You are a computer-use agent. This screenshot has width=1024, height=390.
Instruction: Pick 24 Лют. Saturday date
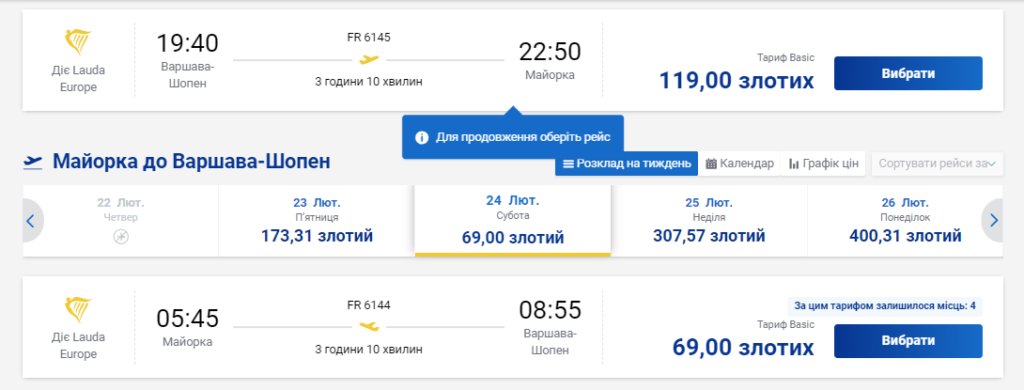tap(513, 220)
